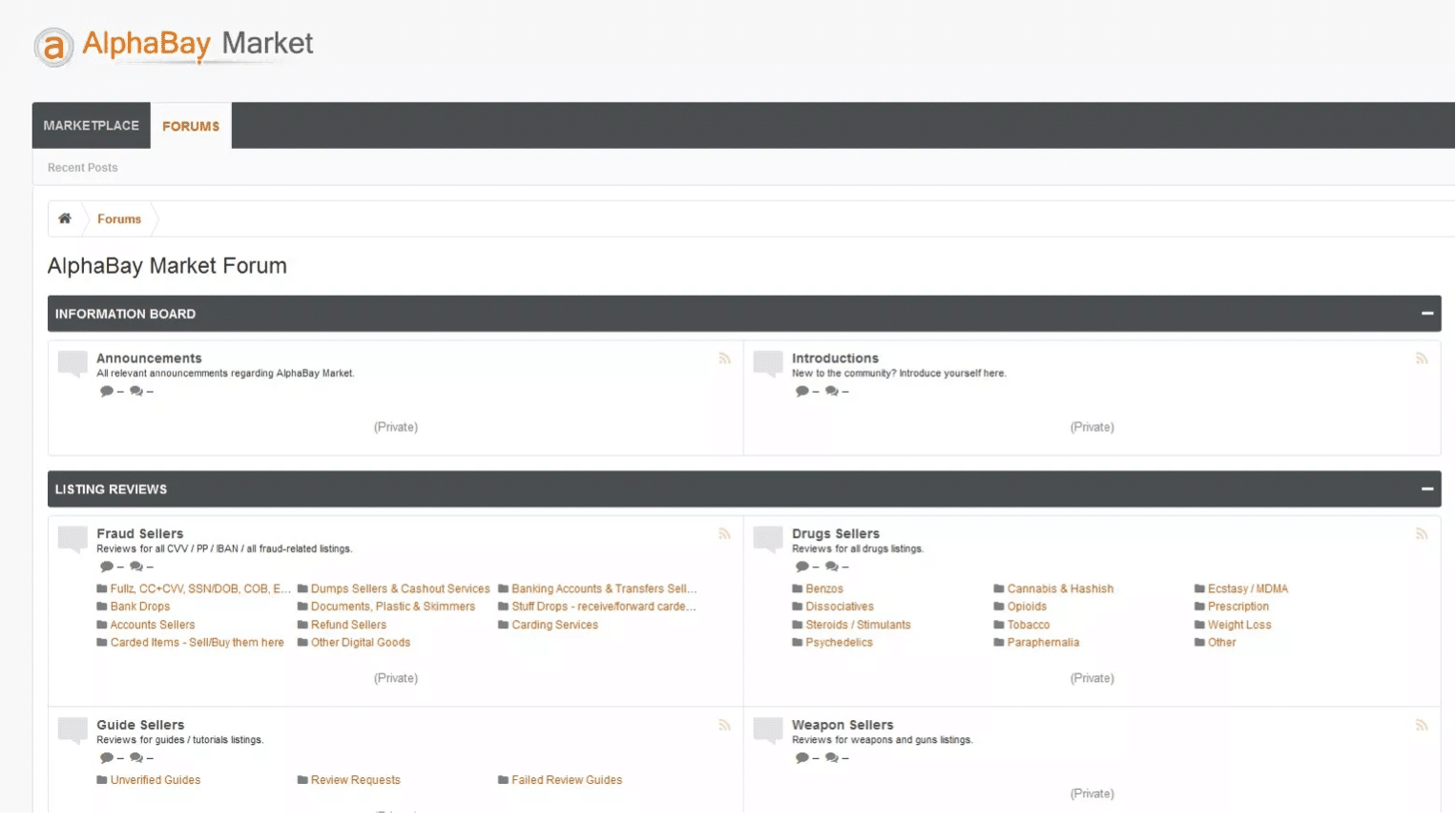Collapse the Information Board section
Viewport: 1456px width, 824px height.
(x=1426, y=314)
